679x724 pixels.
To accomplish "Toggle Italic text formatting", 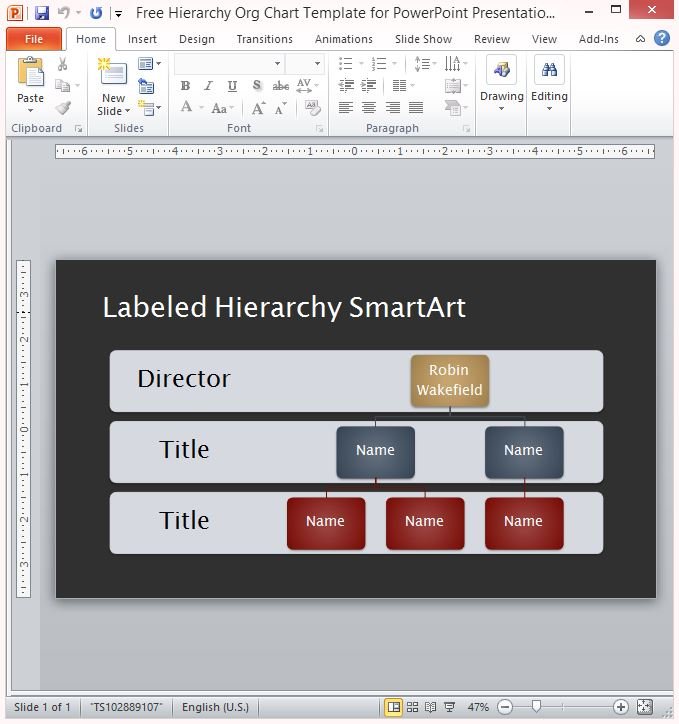I will tap(209, 87).
